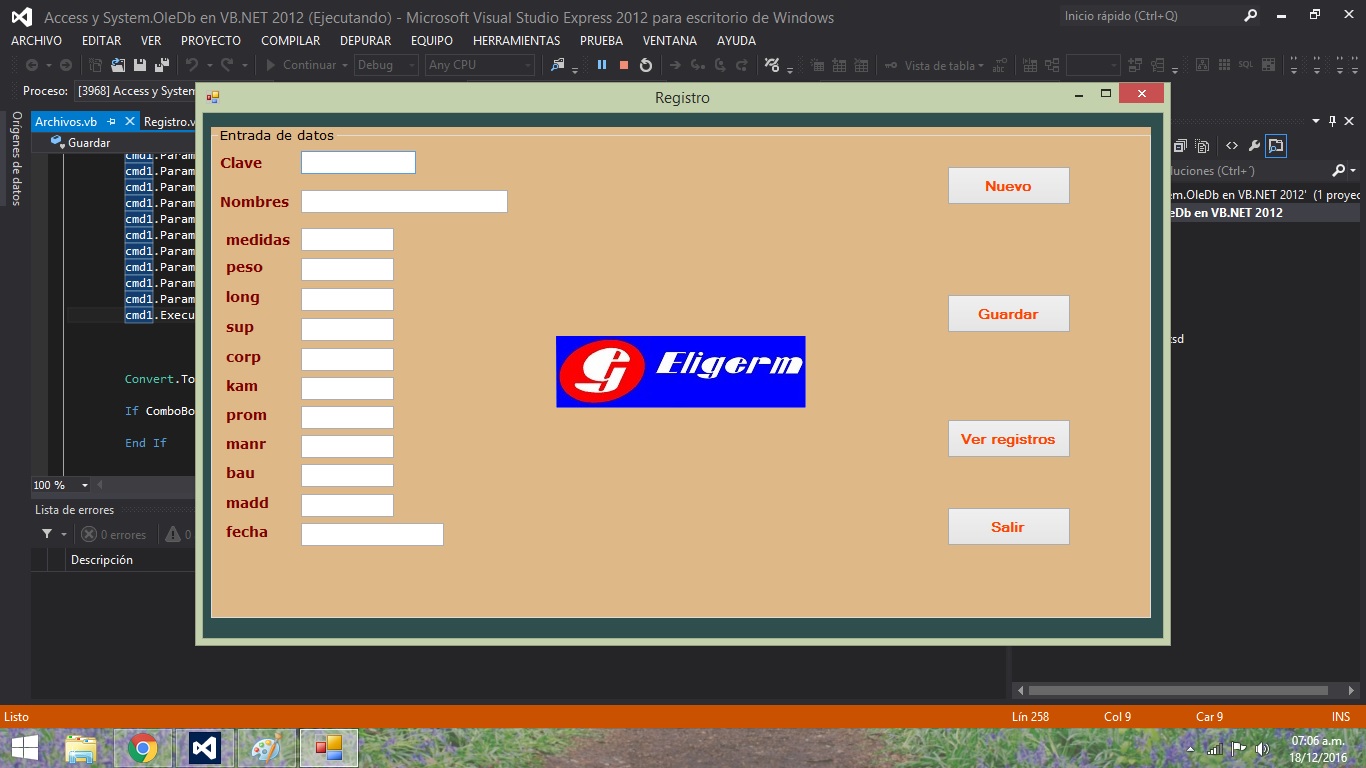This screenshot has height=768, width=1366.
Task: Pause debugging with the Break All icon
Action: [x=602, y=65]
